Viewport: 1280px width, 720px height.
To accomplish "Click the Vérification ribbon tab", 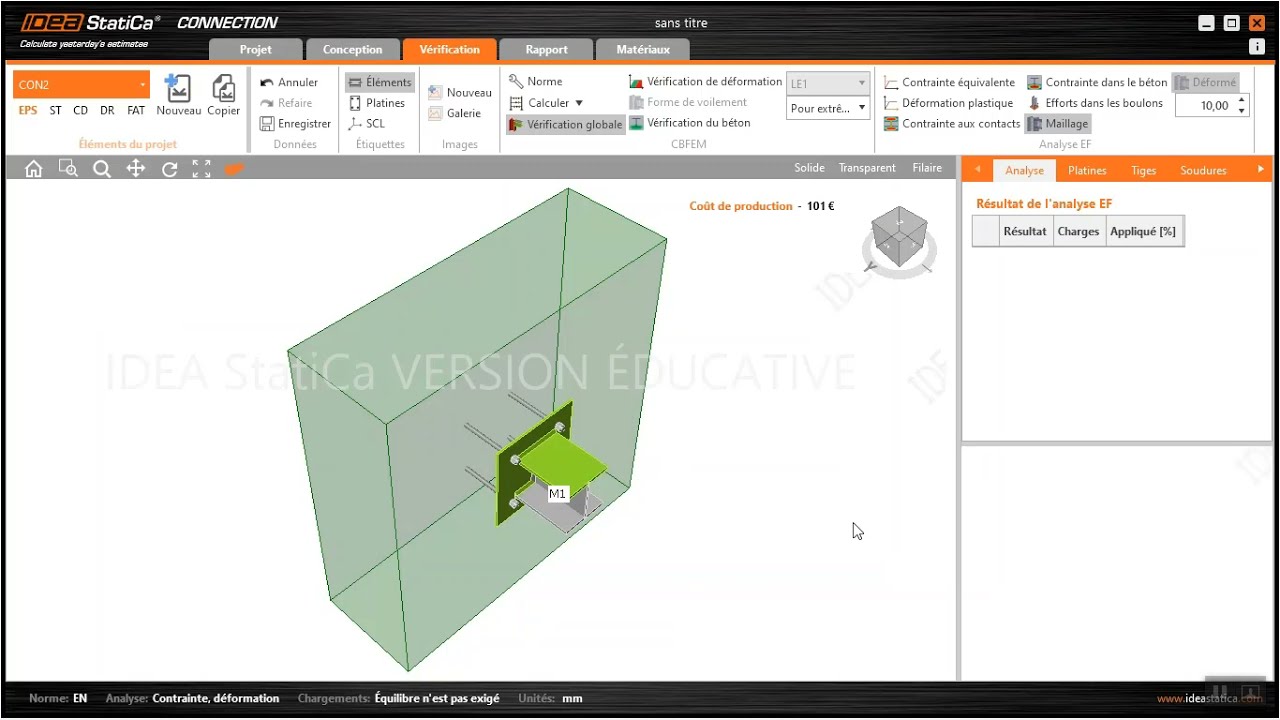I will point(450,49).
